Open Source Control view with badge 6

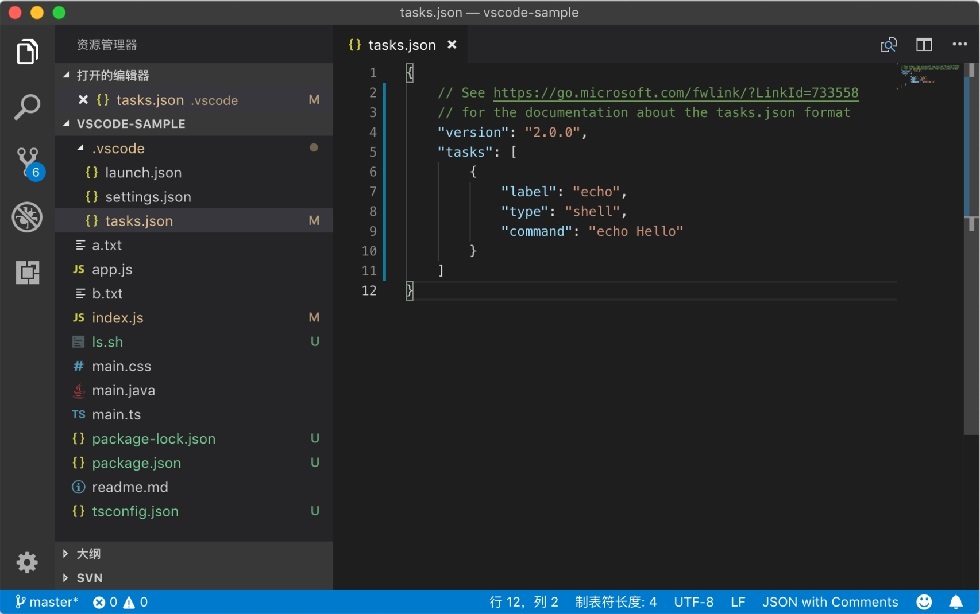point(28,163)
